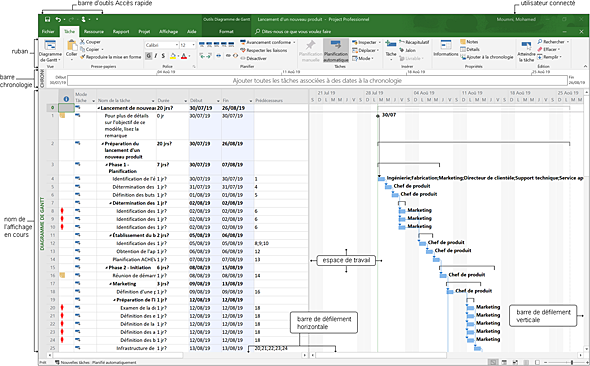Enable Planification automatique mode
The width and height of the screenshot is (590, 366).
[x=336, y=50]
